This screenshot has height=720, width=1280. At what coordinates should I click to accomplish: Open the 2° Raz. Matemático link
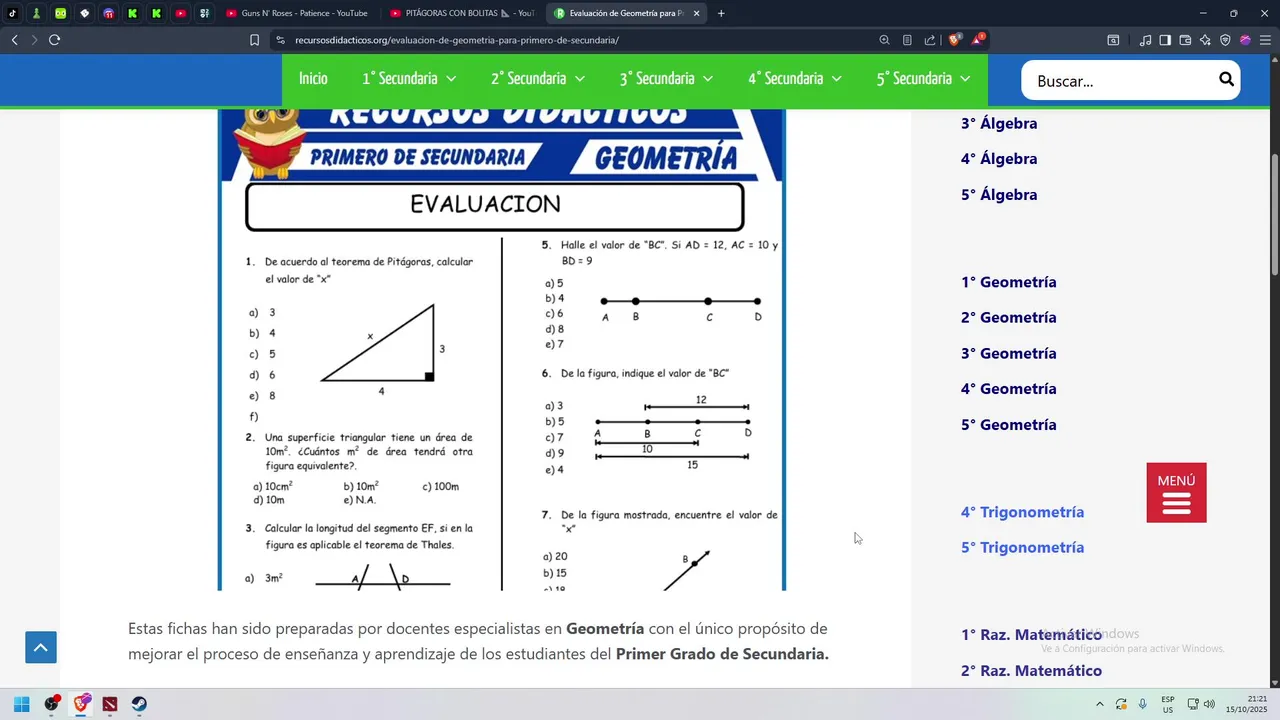[1031, 671]
